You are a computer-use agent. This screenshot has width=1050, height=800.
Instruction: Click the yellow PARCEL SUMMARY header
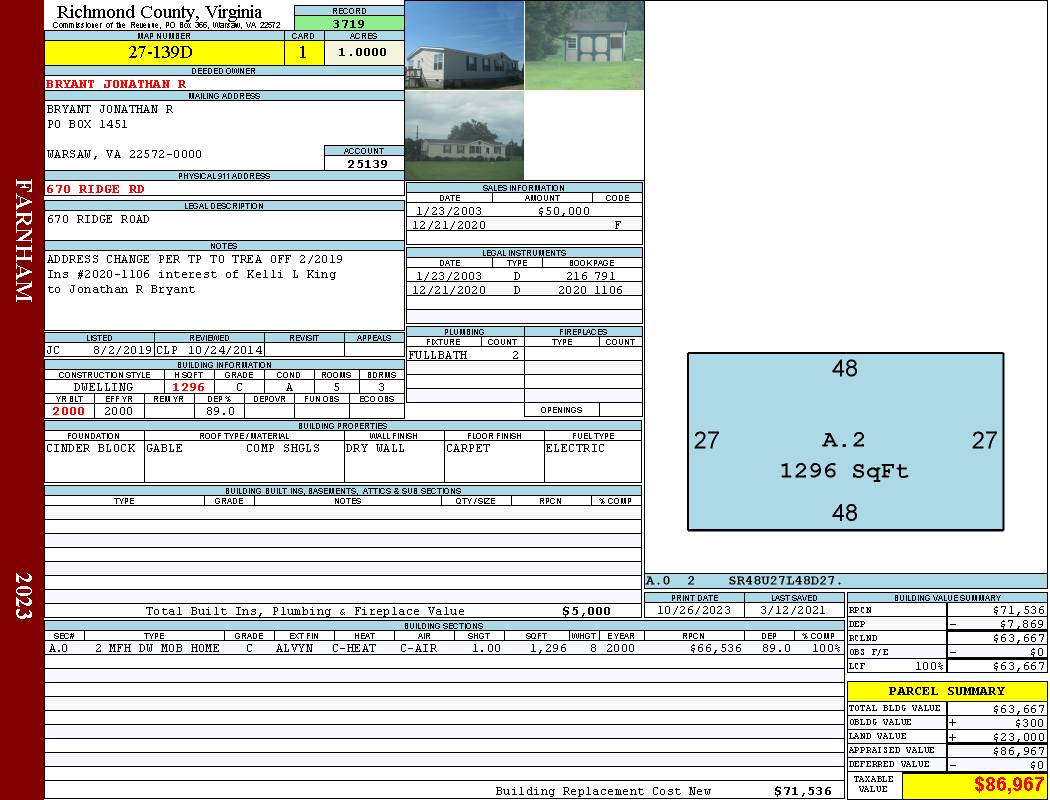click(x=946, y=691)
